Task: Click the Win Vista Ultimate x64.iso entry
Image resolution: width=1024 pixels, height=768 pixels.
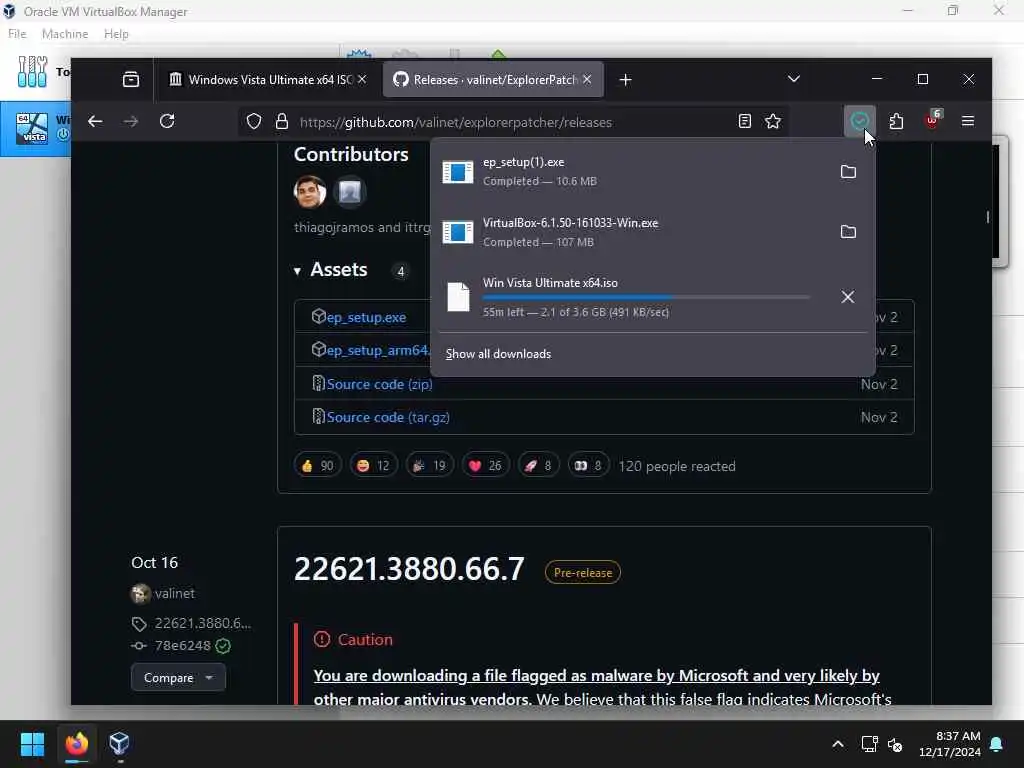Action: coord(630,297)
